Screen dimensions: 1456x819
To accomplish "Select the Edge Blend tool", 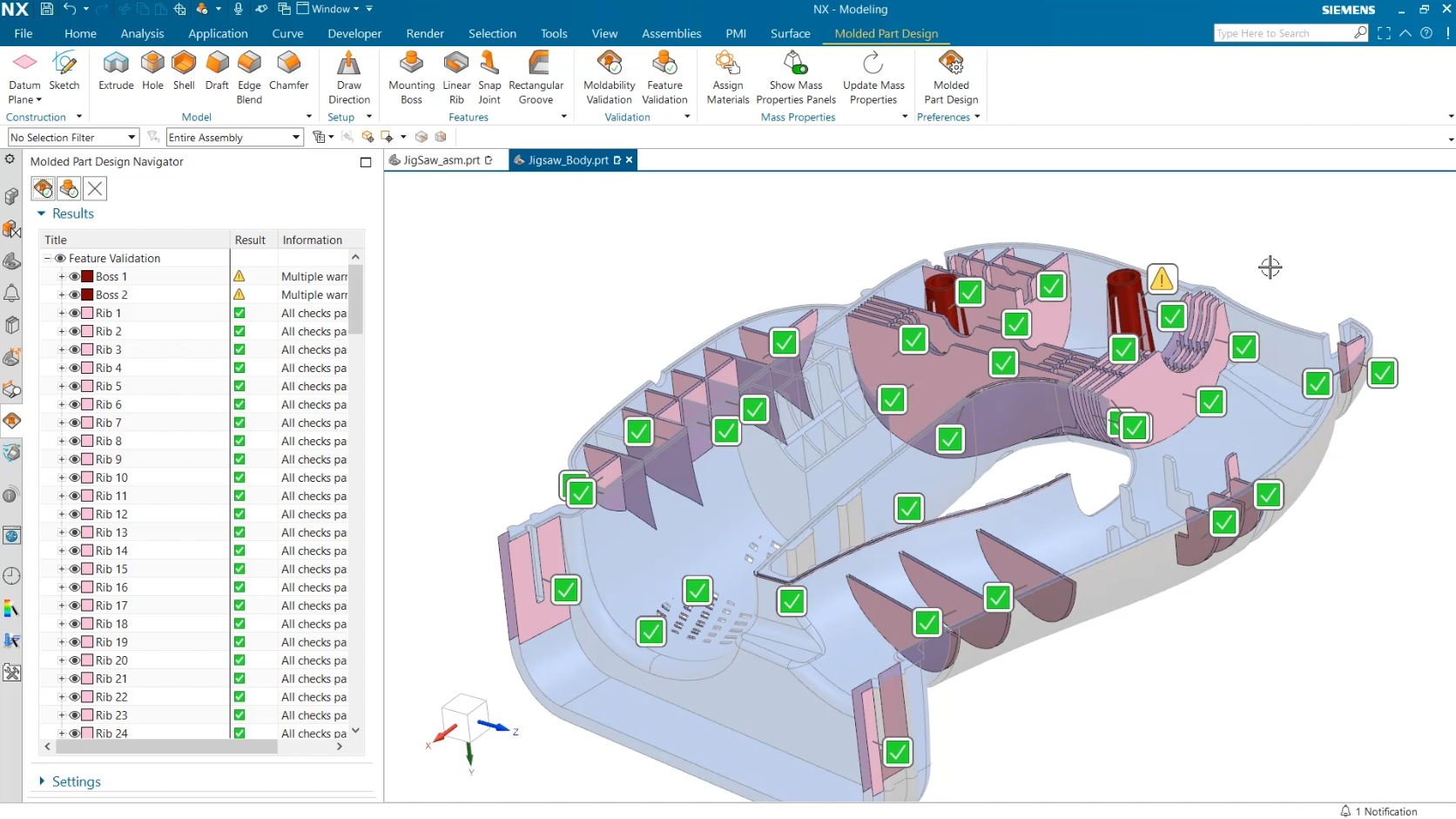I will (x=249, y=74).
